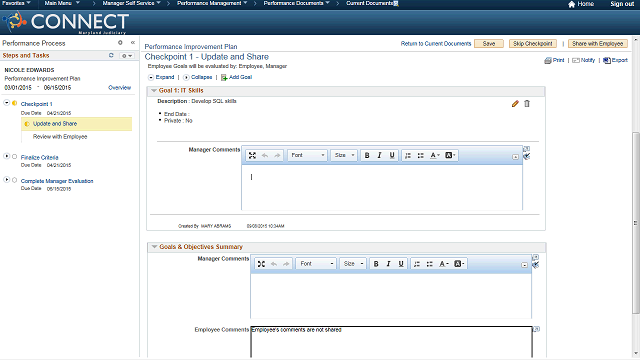Delete Goal 1 using the trash icon
This screenshot has width=640, height=360.
click(x=527, y=104)
